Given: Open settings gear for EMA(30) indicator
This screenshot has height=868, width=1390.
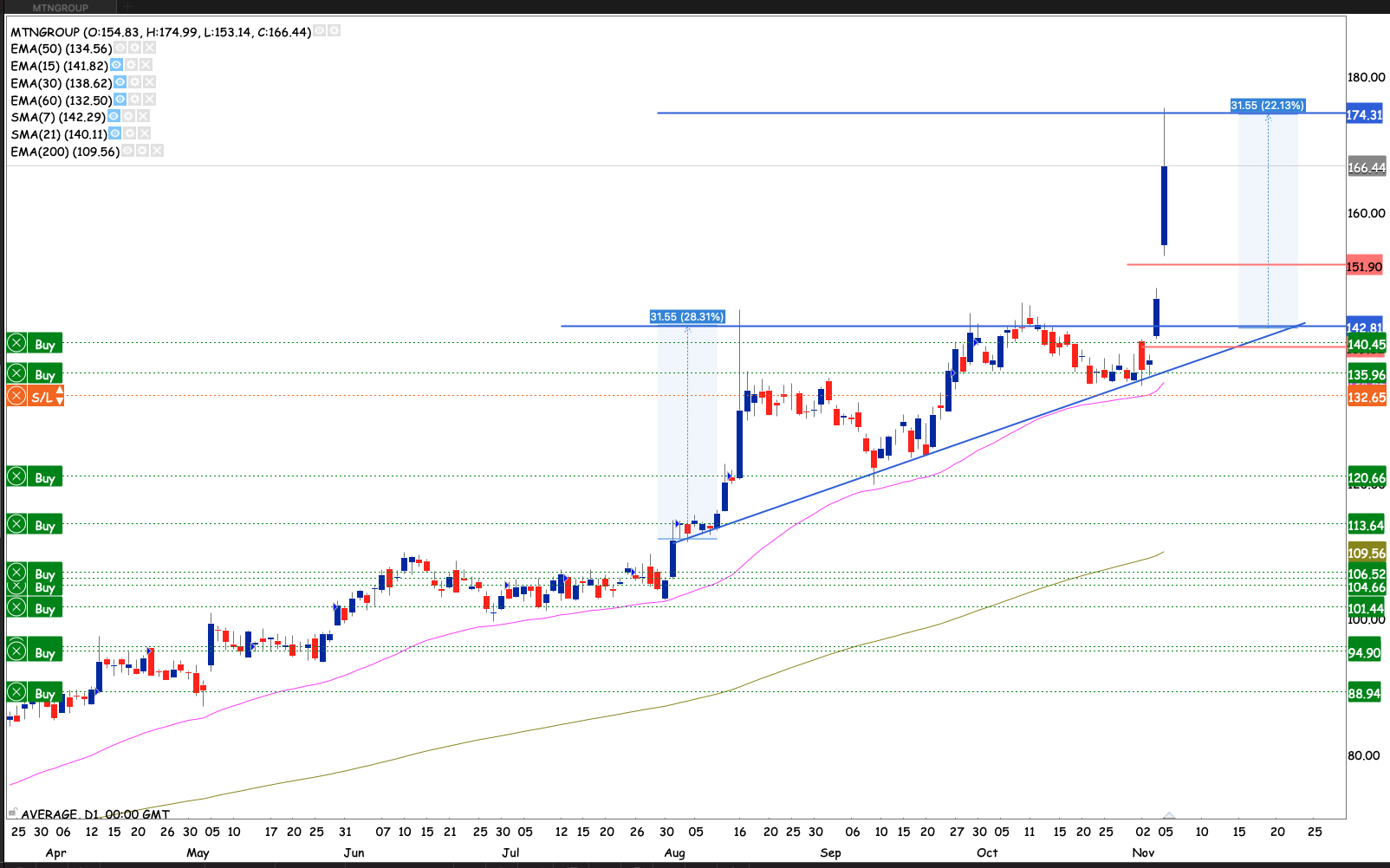Looking at the screenshot, I should coord(135,82).
